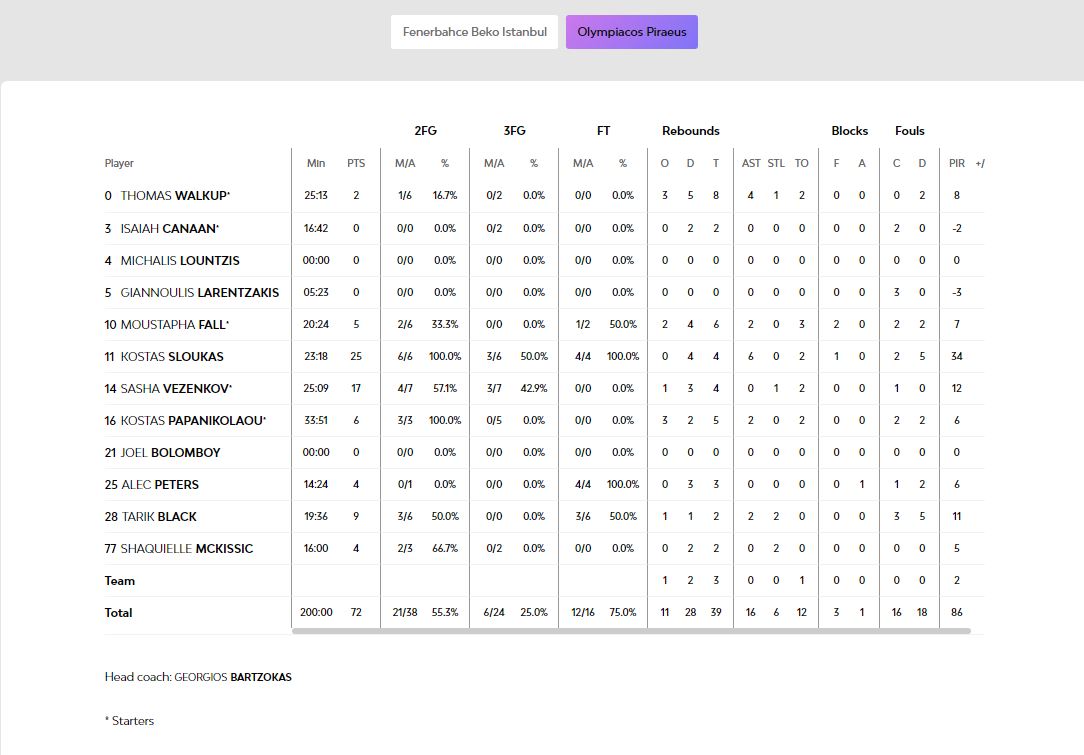The height and width of the screenshot is (755, 1084).
Task: Click Alec Peters in the player list
Action: tap(160, 484)
